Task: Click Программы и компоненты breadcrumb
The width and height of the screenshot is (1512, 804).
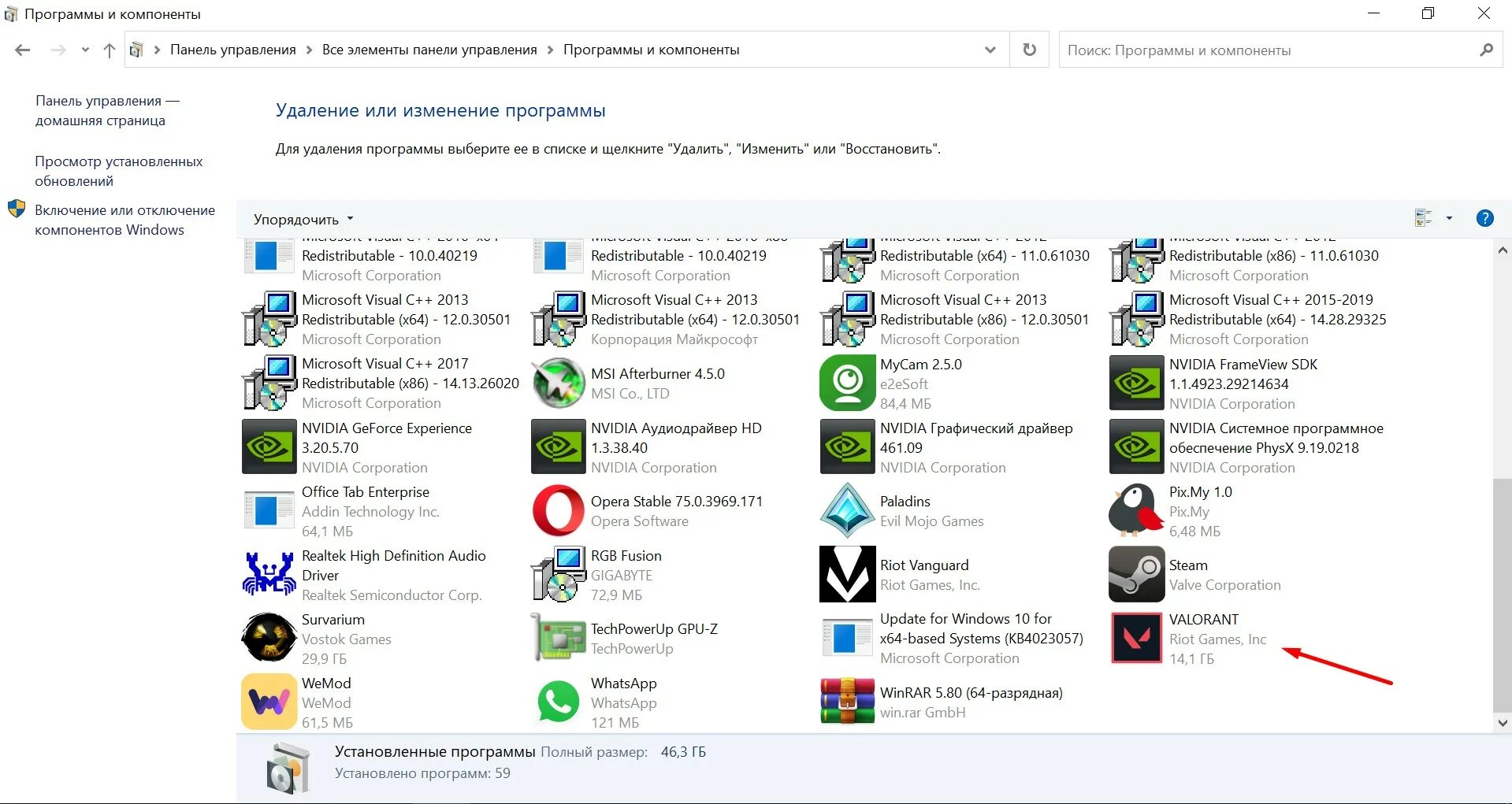Action: tap(652, 50)
